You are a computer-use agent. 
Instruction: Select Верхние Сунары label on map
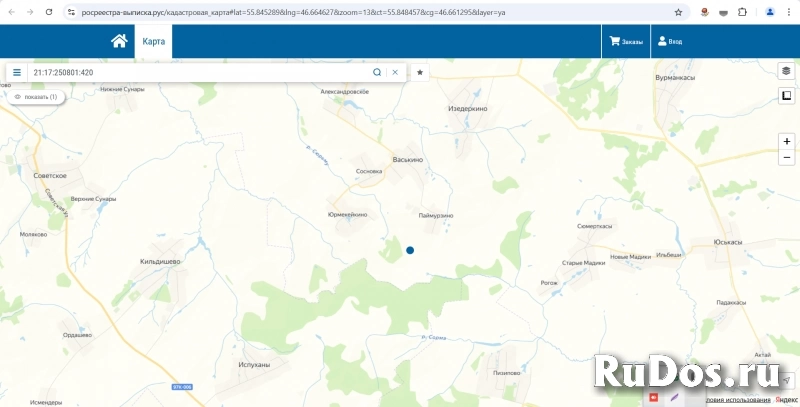[93, 199]
